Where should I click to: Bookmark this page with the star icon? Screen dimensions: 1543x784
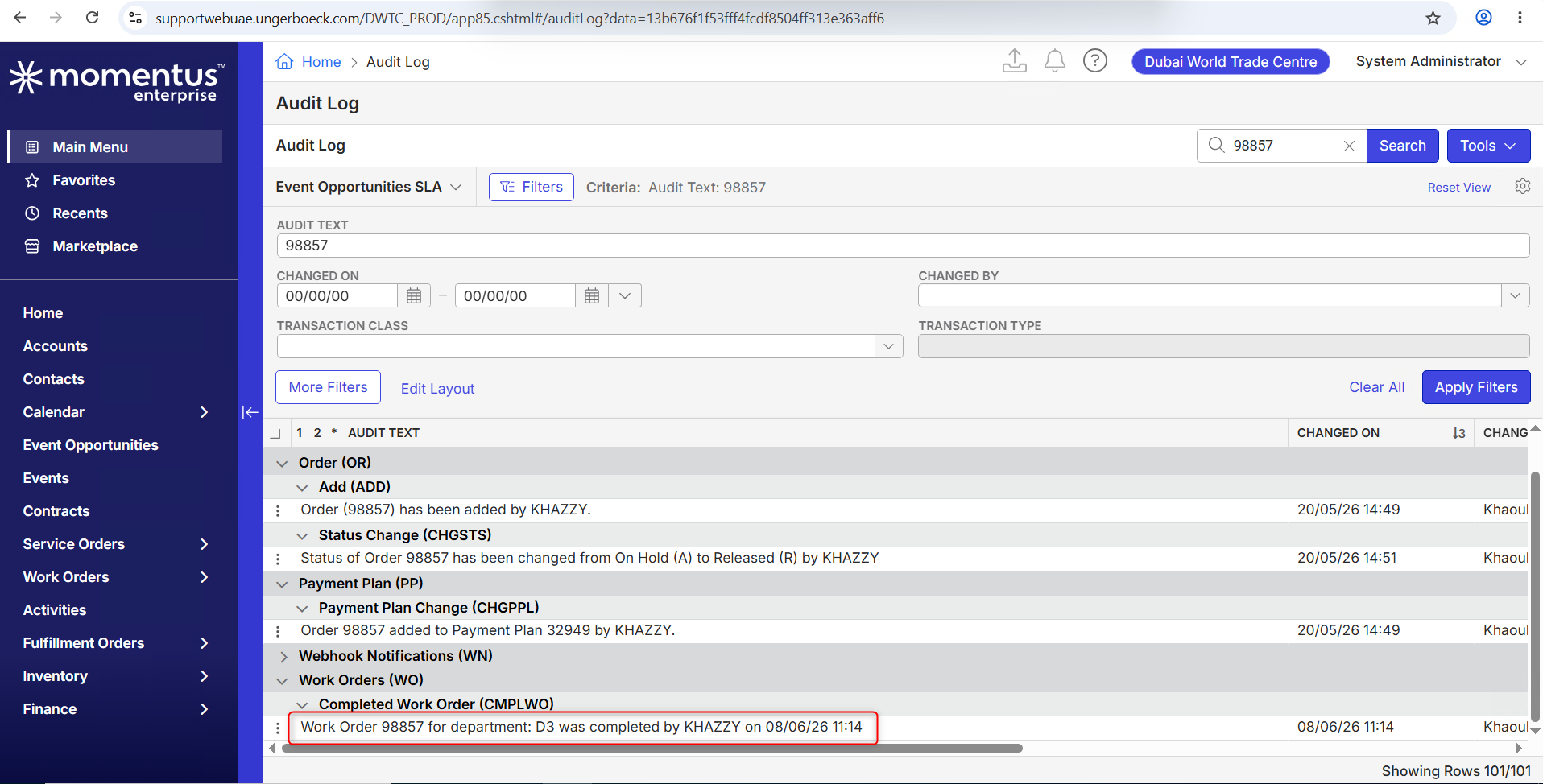[x=1433, y=18]
